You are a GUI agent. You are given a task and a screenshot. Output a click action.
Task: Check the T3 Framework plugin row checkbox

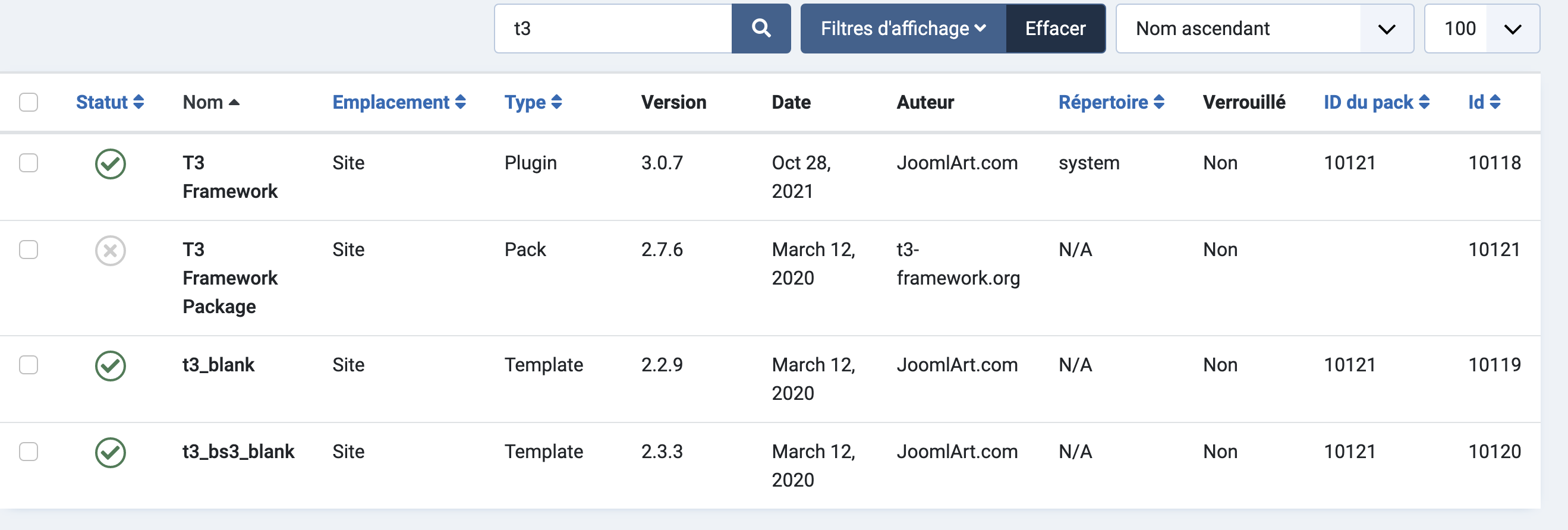click(x=29, y=163)
